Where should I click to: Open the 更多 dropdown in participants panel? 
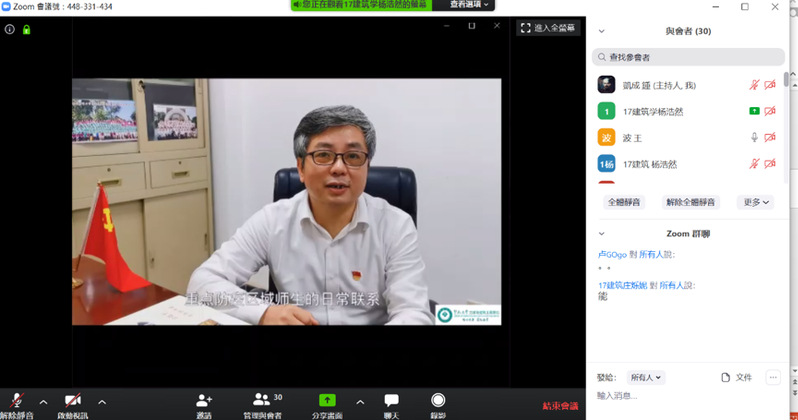pos(757,202)
